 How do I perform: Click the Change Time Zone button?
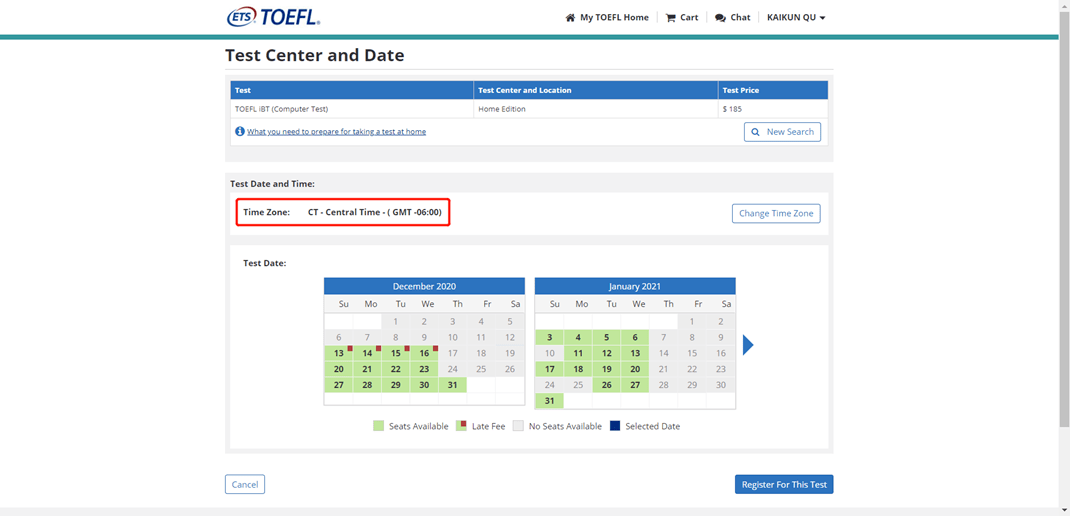(x=776, y=214)
